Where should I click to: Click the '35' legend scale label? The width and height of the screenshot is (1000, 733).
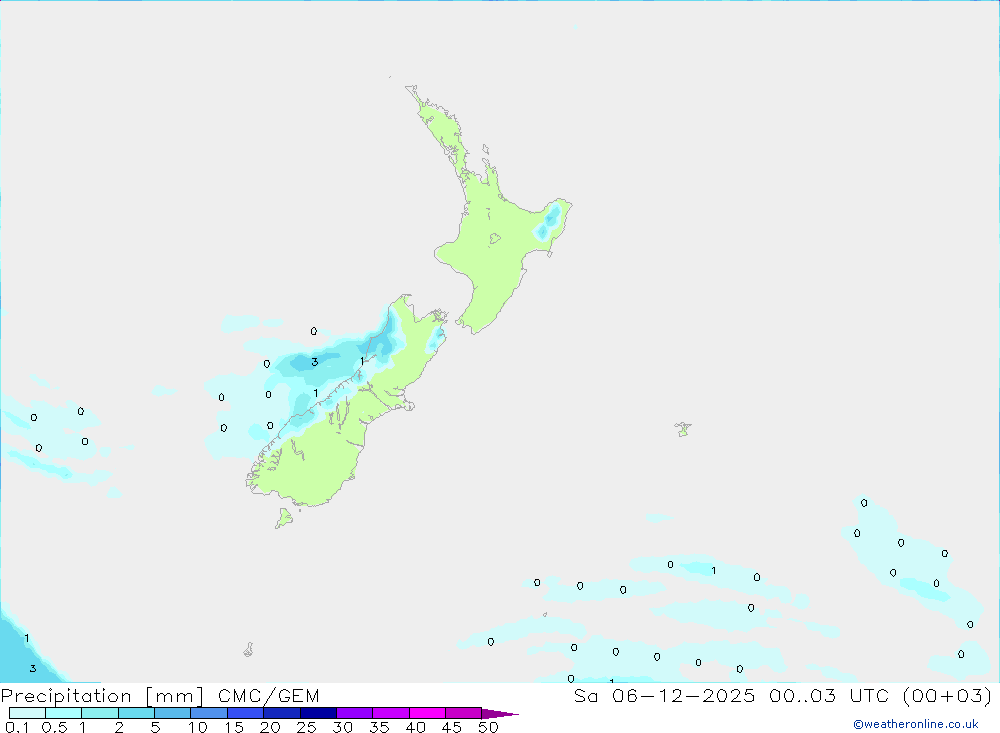click(379, 727)
